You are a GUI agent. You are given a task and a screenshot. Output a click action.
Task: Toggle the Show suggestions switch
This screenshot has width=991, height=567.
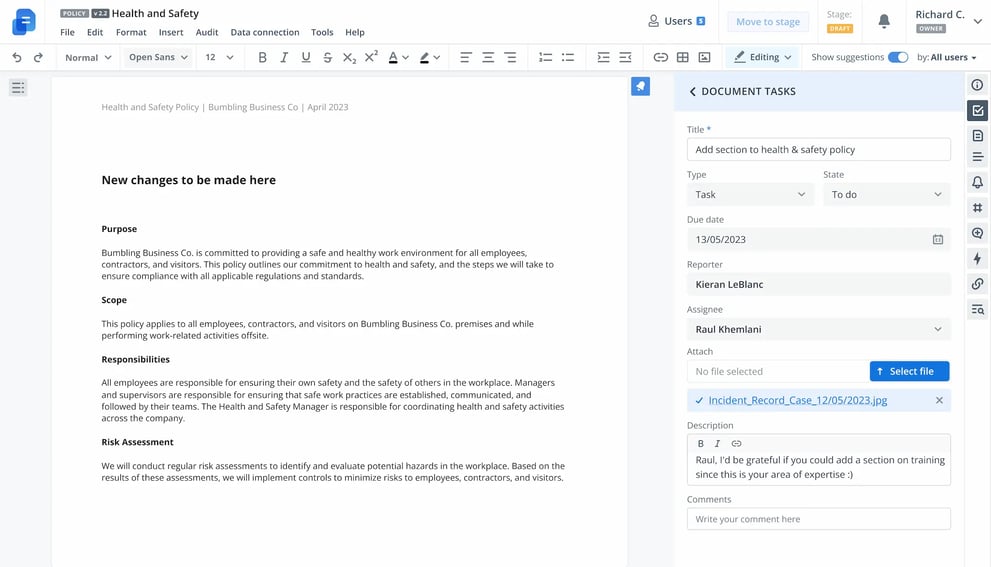point(897,58)
